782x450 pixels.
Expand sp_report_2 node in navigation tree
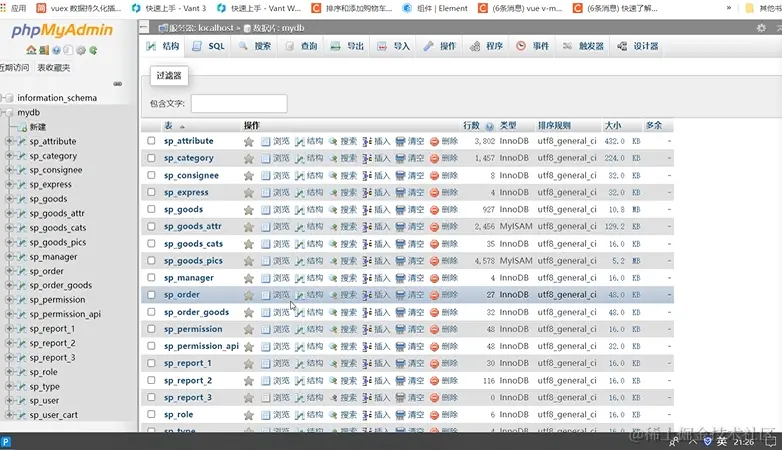pos(8,343)
